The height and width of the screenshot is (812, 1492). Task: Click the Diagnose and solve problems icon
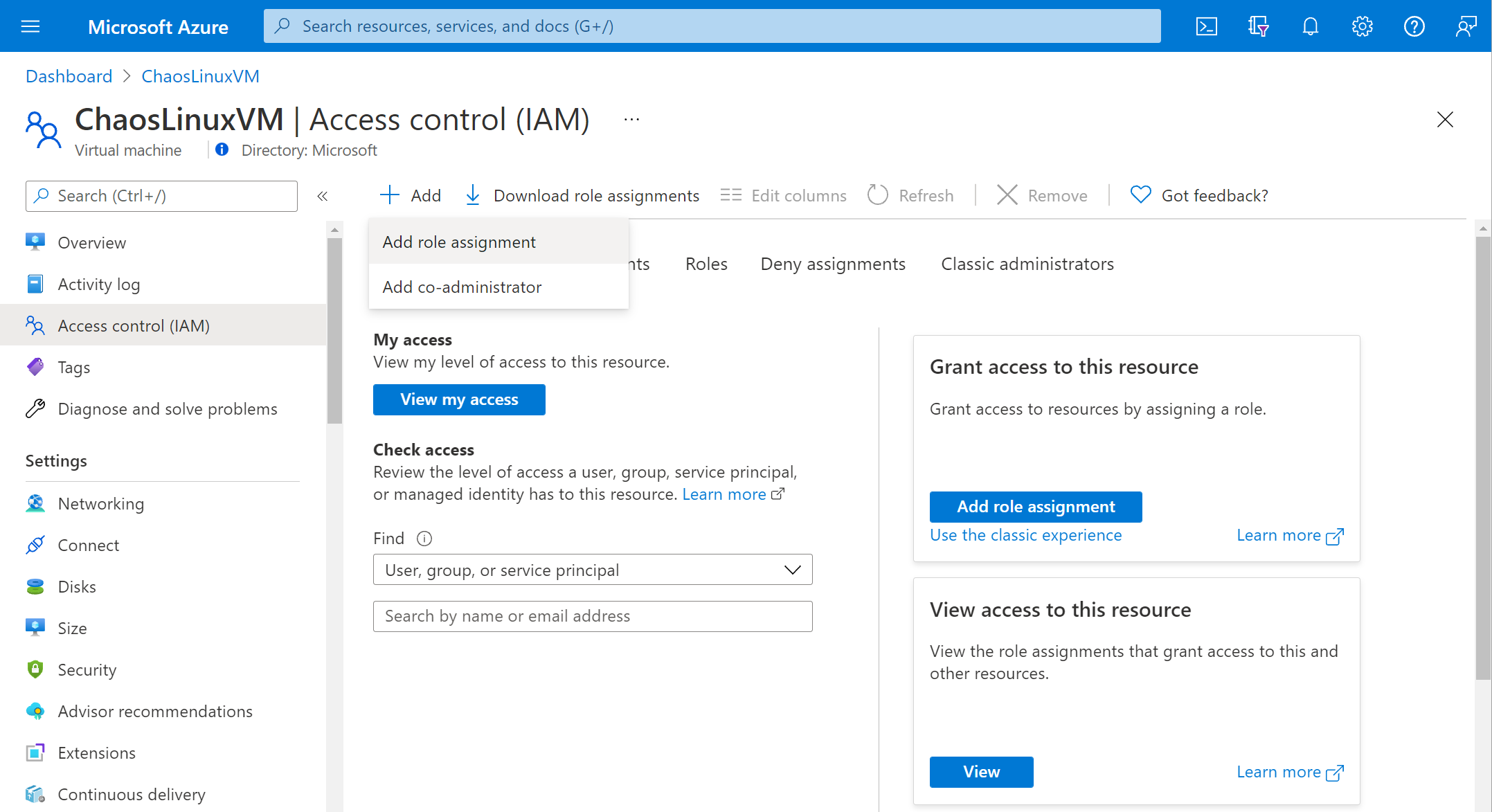36,409
